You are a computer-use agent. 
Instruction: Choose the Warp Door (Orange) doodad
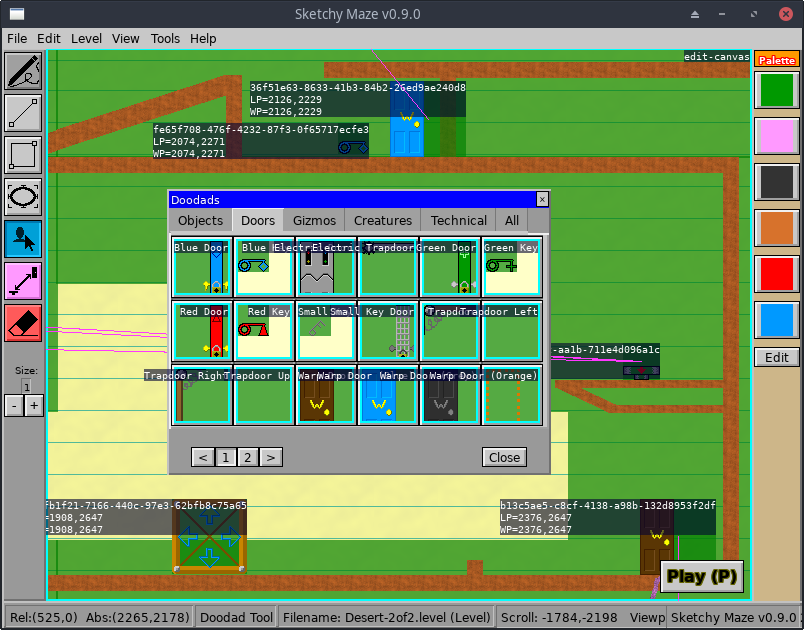[x=510, y=396]
